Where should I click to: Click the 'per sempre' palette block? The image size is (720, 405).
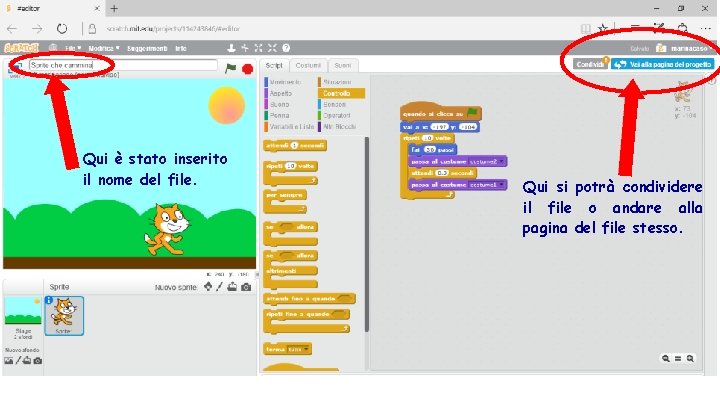point(285,202)
